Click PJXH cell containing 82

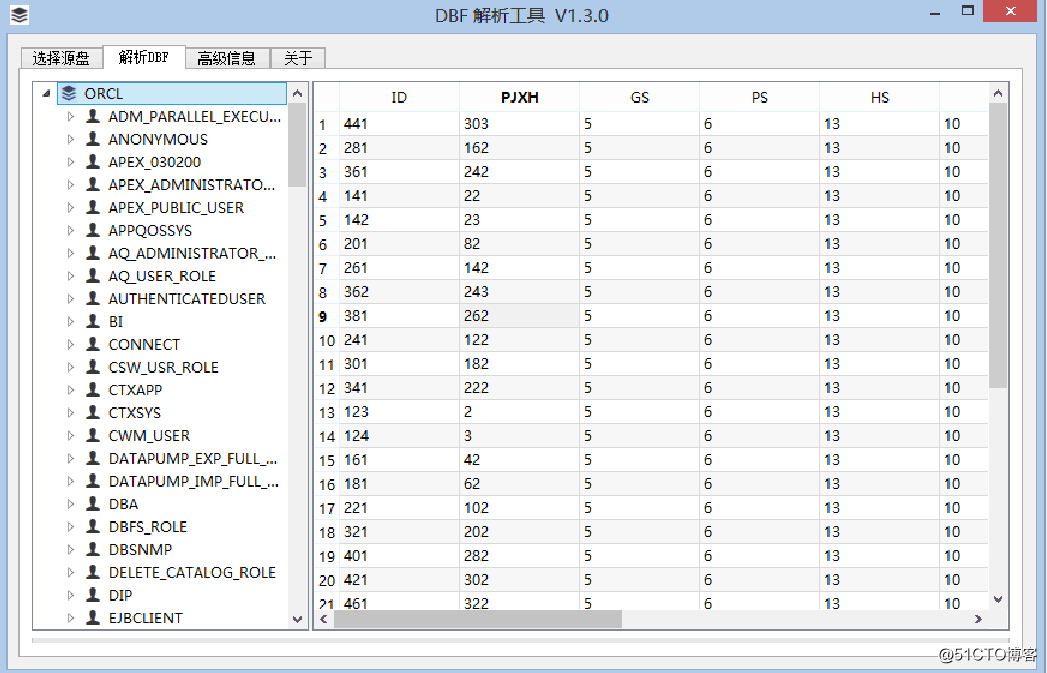(x=519, y=244)
